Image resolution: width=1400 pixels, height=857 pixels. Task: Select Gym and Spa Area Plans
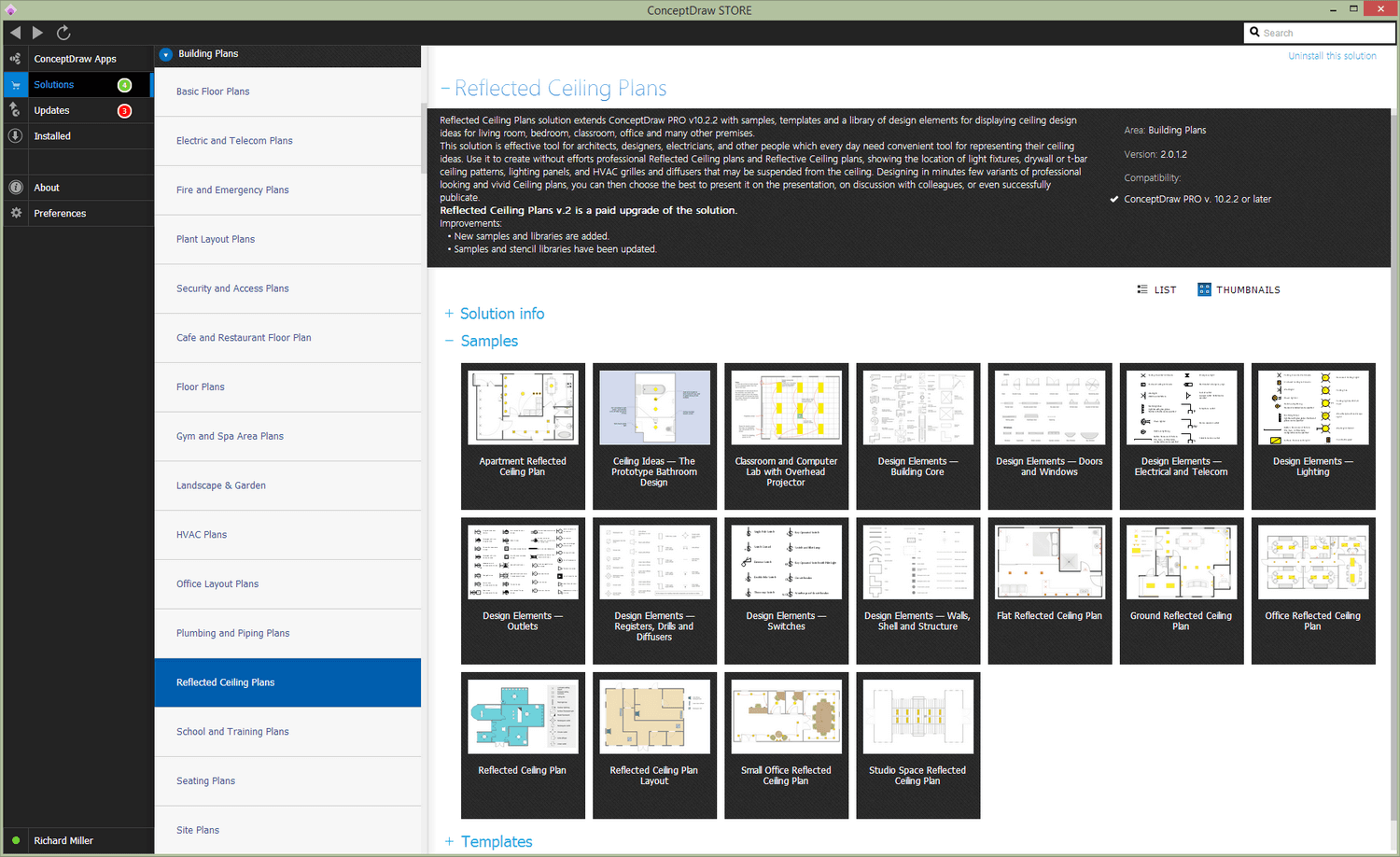[287, 436]
